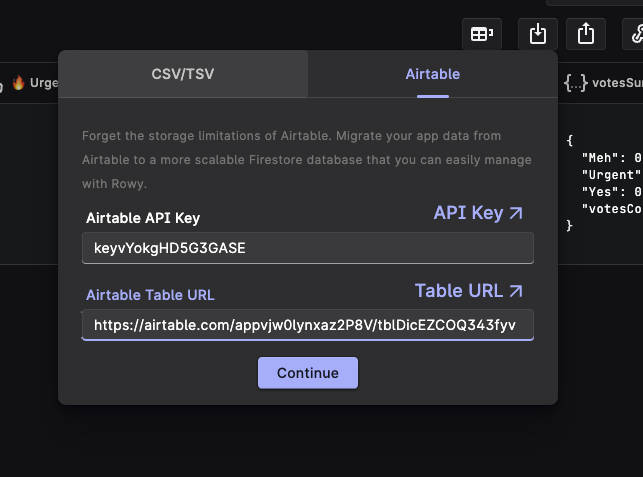This screenshot has width=643, height=477.
Task: Click the export/share icon in toolbar
Action: click(x=586, y=34)
